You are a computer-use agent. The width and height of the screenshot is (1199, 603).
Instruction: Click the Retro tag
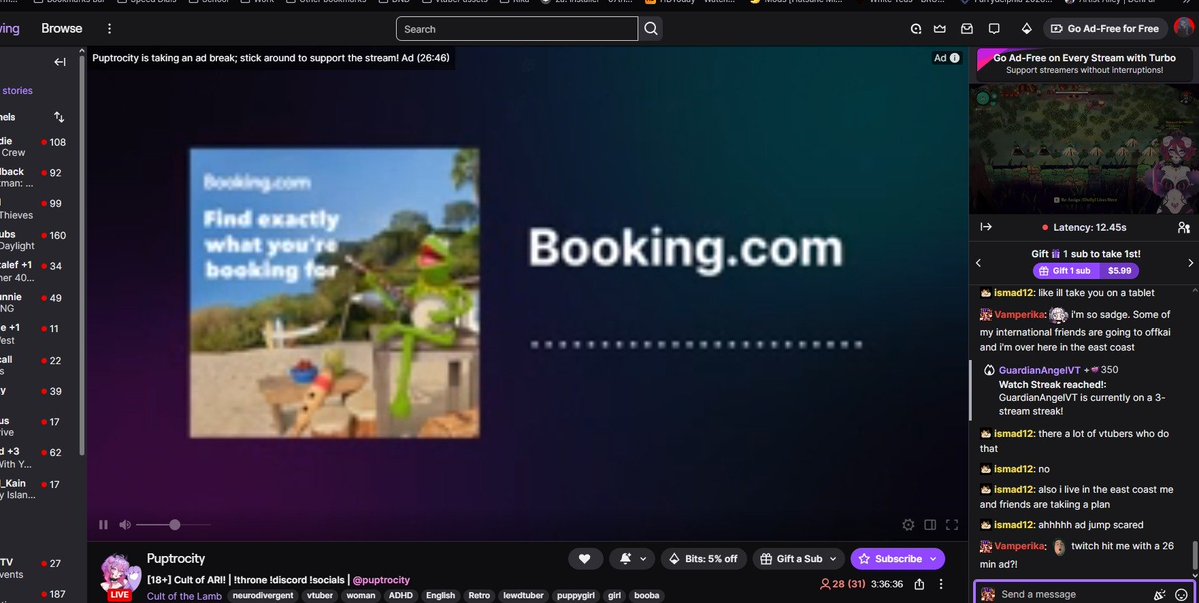pos(479,595)
